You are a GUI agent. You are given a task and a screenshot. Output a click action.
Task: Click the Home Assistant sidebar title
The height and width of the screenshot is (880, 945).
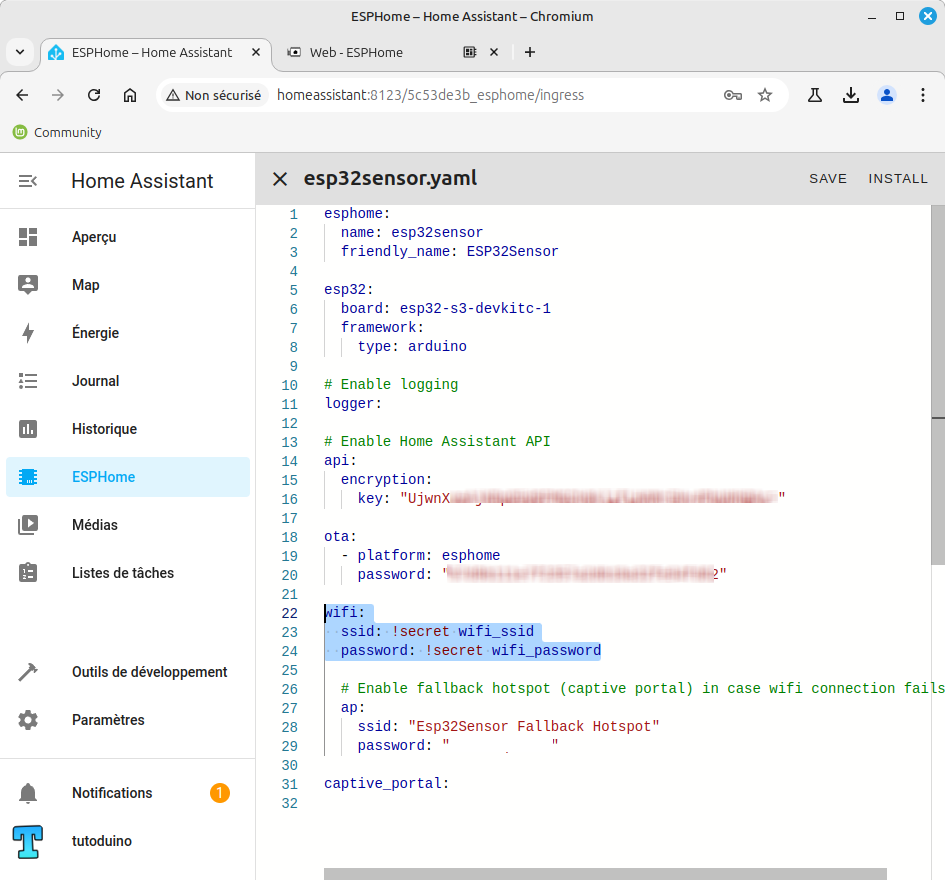[x=142, y=181]
